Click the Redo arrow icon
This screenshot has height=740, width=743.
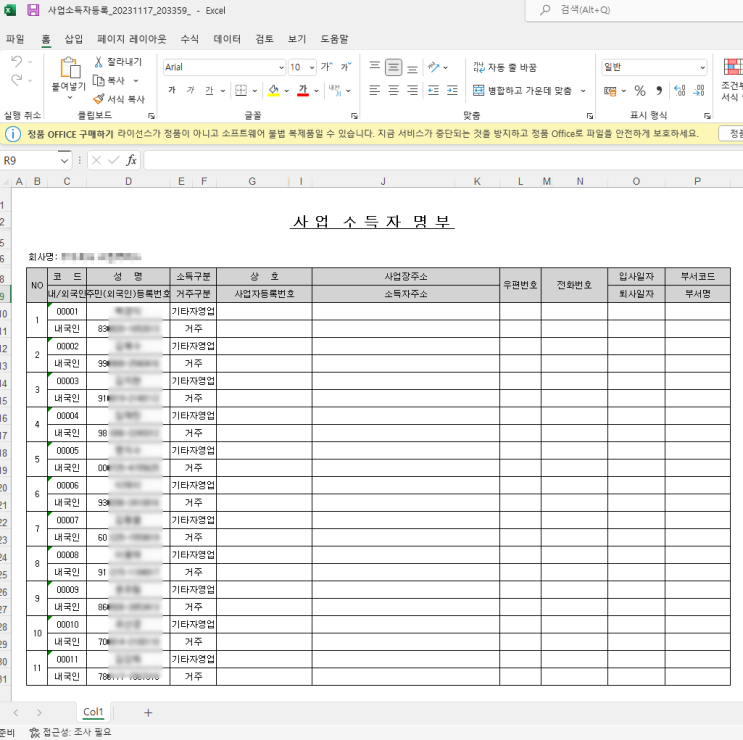pos(17,80)
